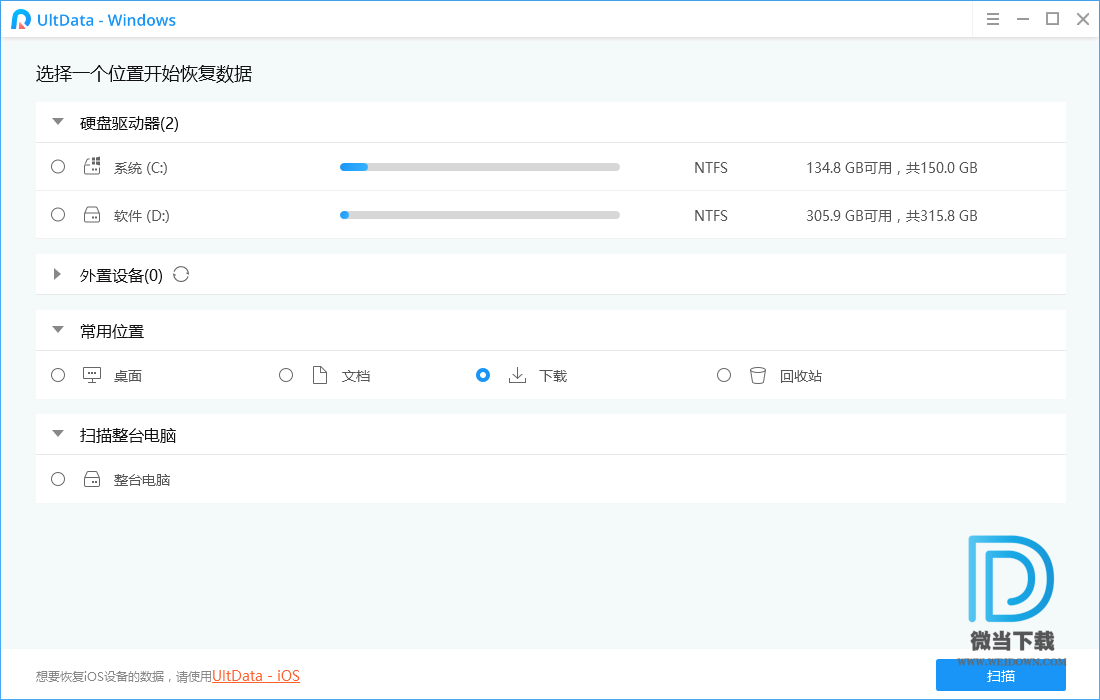Image resolution: width=1100 pixels, height=700 pixels.
Task: Close the UltData window
Action: tap(1083, 19)
